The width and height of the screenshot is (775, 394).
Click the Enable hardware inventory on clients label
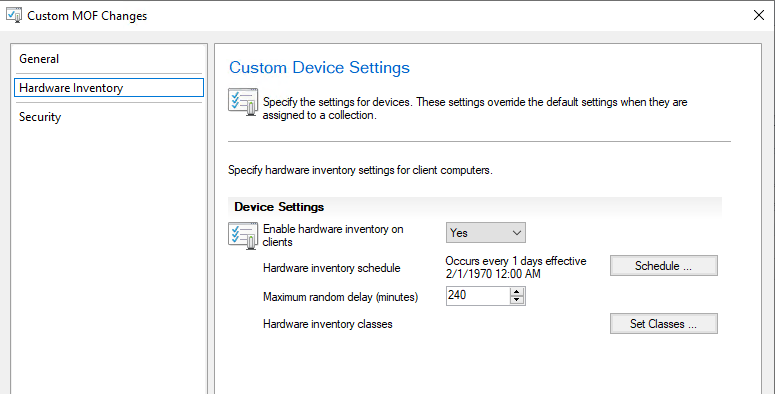click(x=333, y=235)
